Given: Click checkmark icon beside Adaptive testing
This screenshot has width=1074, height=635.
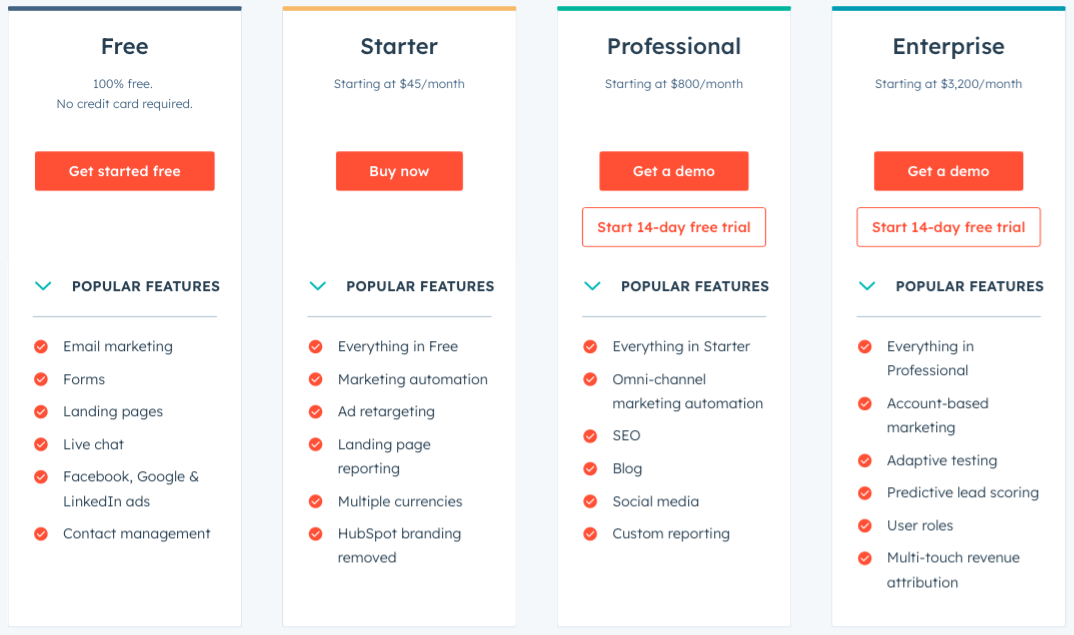Looking at the screenshot, I should coord(865,460).
